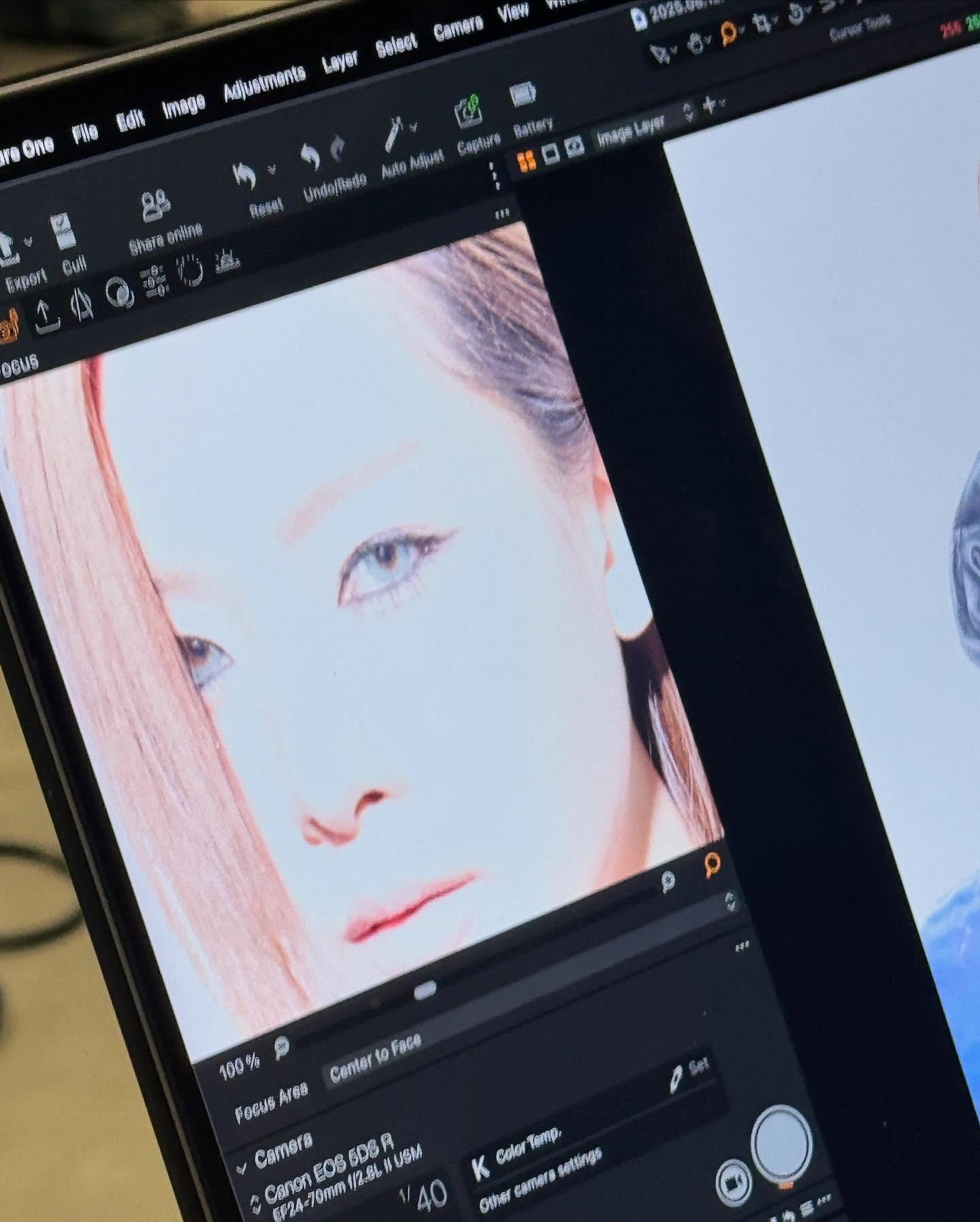Open the adjustment sliders tool tab

[155, 282]
